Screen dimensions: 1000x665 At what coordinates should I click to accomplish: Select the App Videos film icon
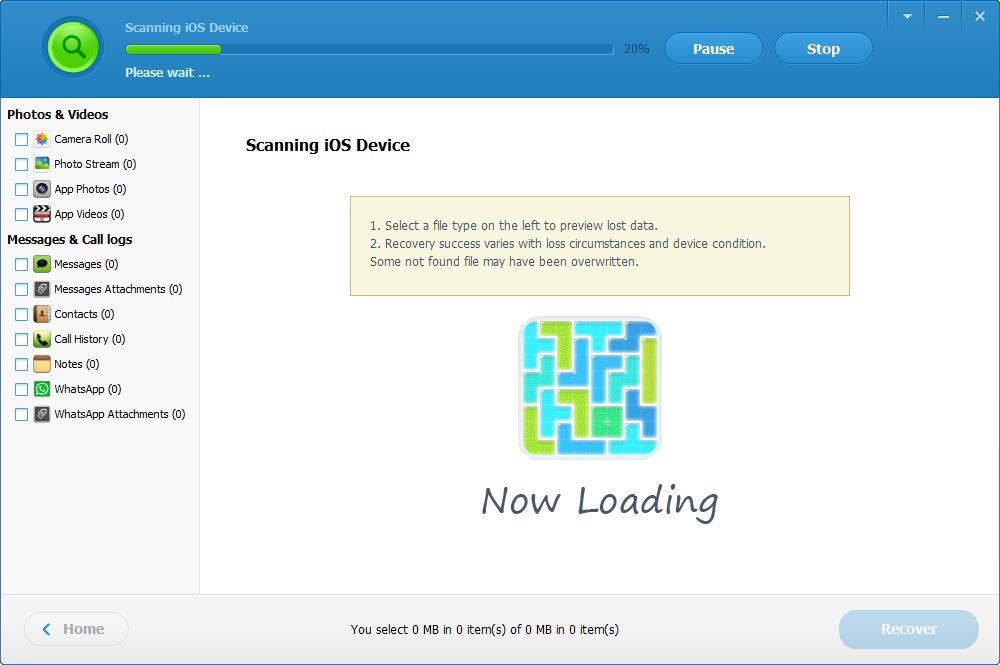[40, 214]
